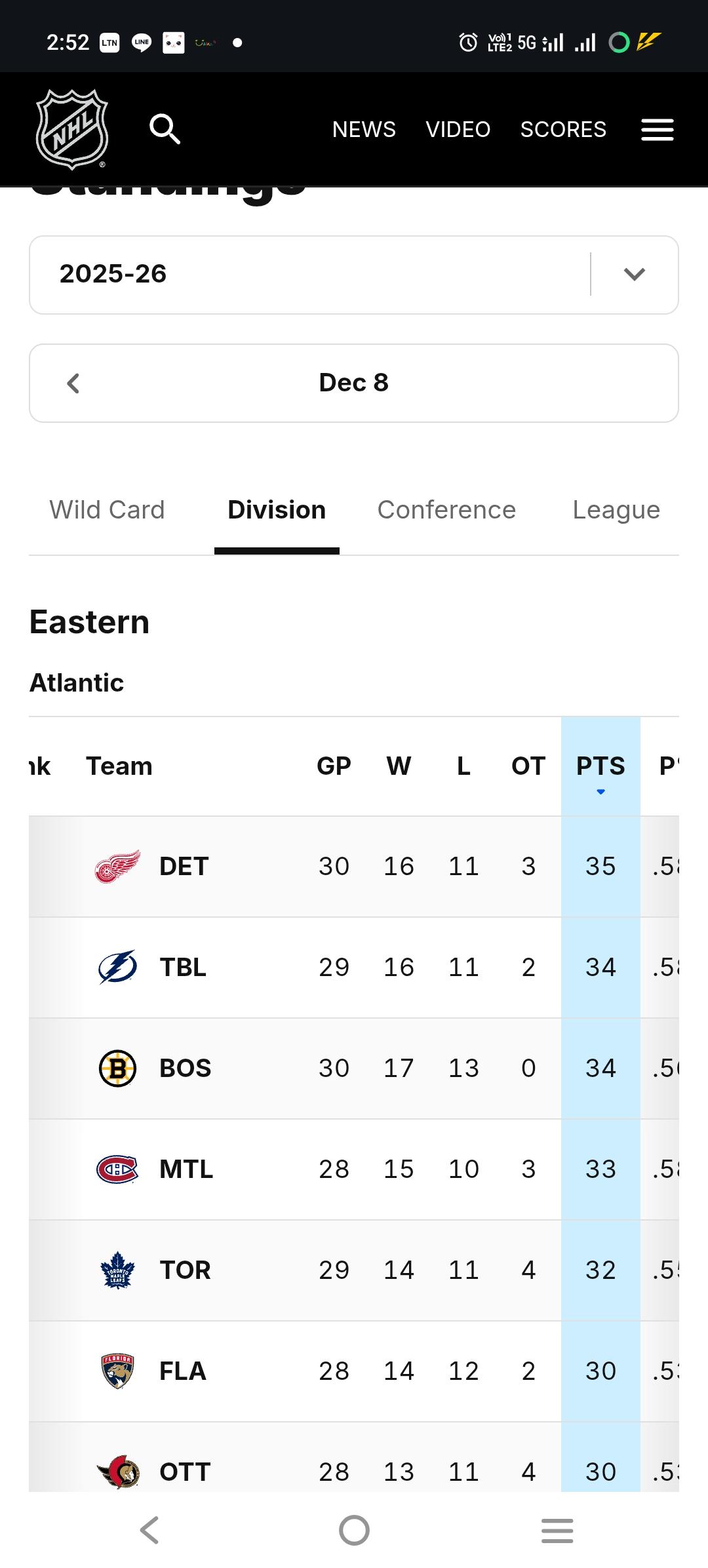This screenshot has width=708, height=1568.
Task: Tap the NHL shield logo
Action: click(x=71, y=129)
